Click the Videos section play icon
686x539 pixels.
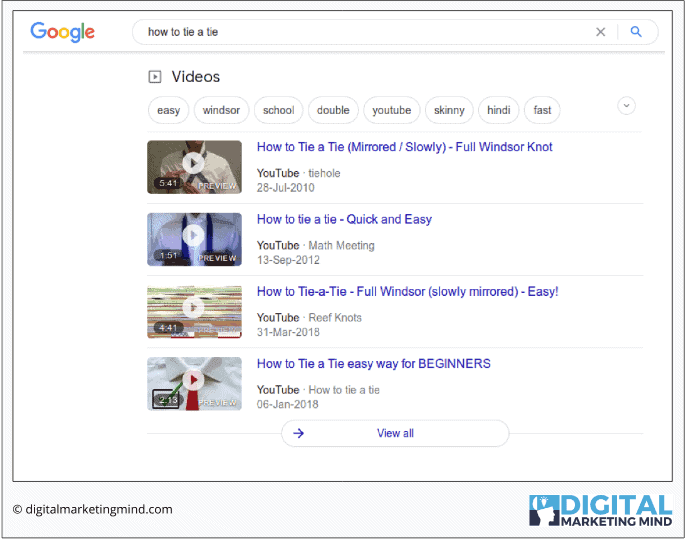click(155, 77)
